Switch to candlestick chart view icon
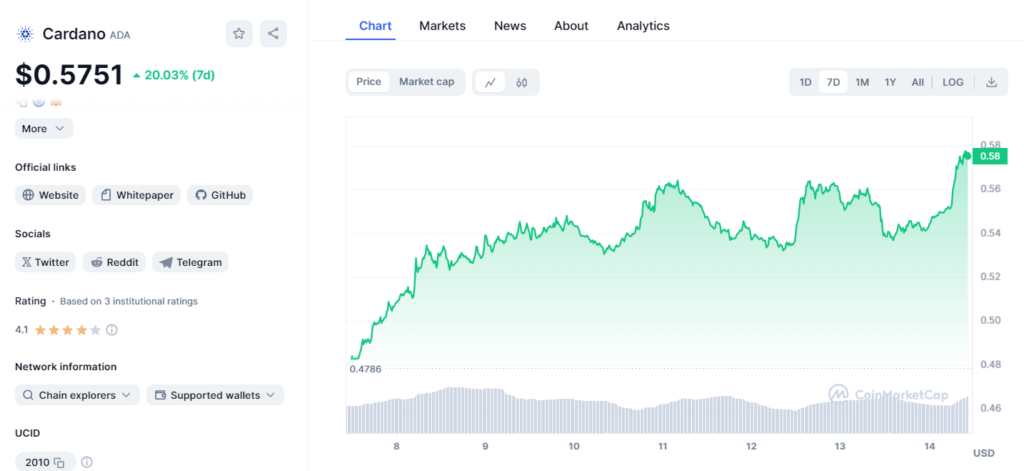The image size is (1024, 471). (521, 82)
